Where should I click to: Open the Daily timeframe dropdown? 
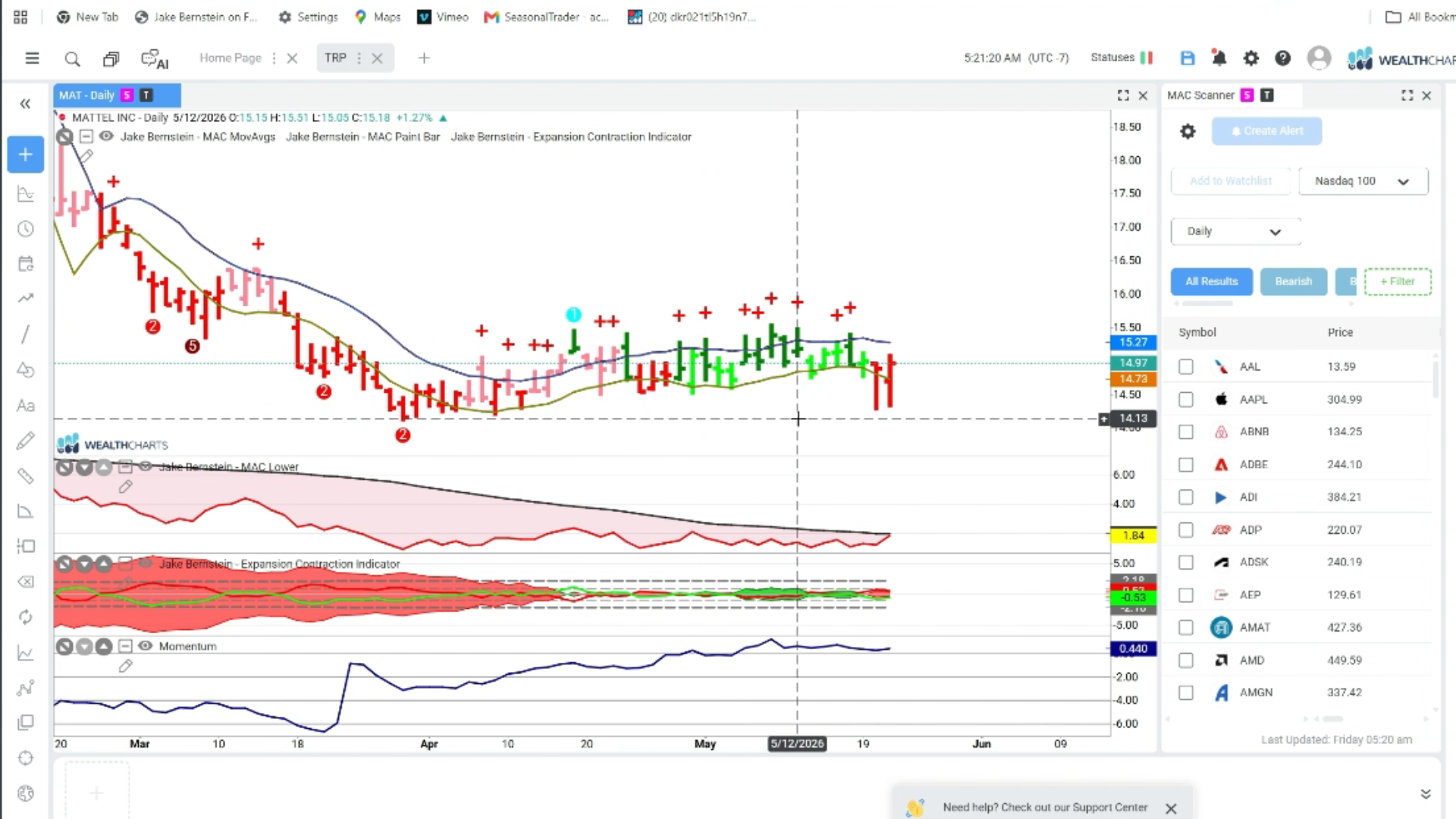[1235, 231]
